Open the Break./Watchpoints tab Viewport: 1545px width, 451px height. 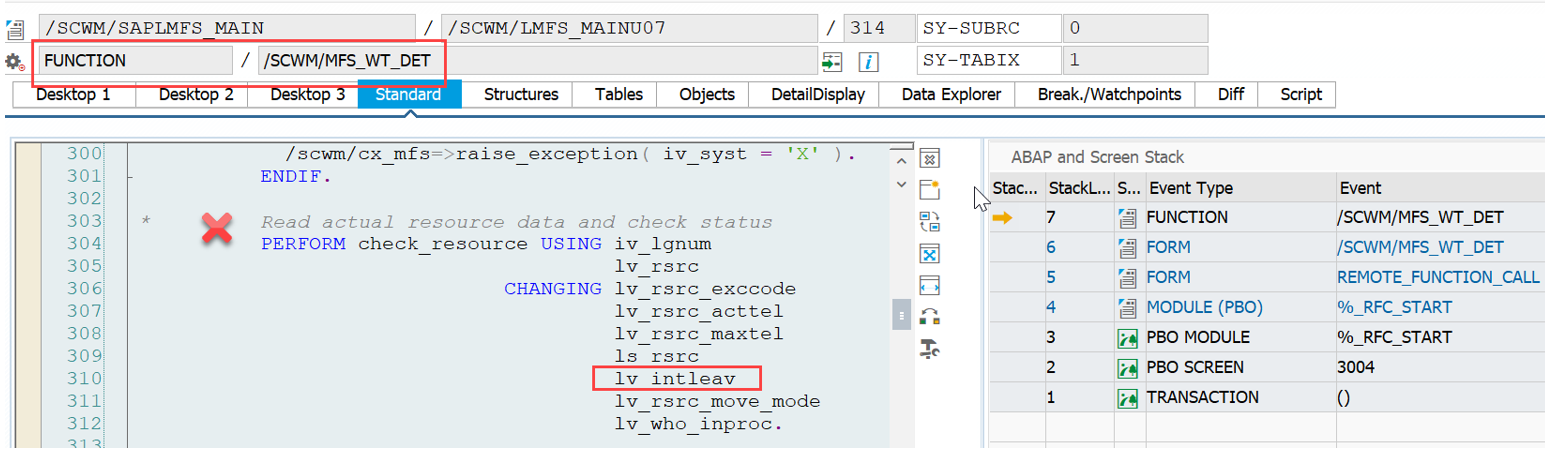(1109, 94)
